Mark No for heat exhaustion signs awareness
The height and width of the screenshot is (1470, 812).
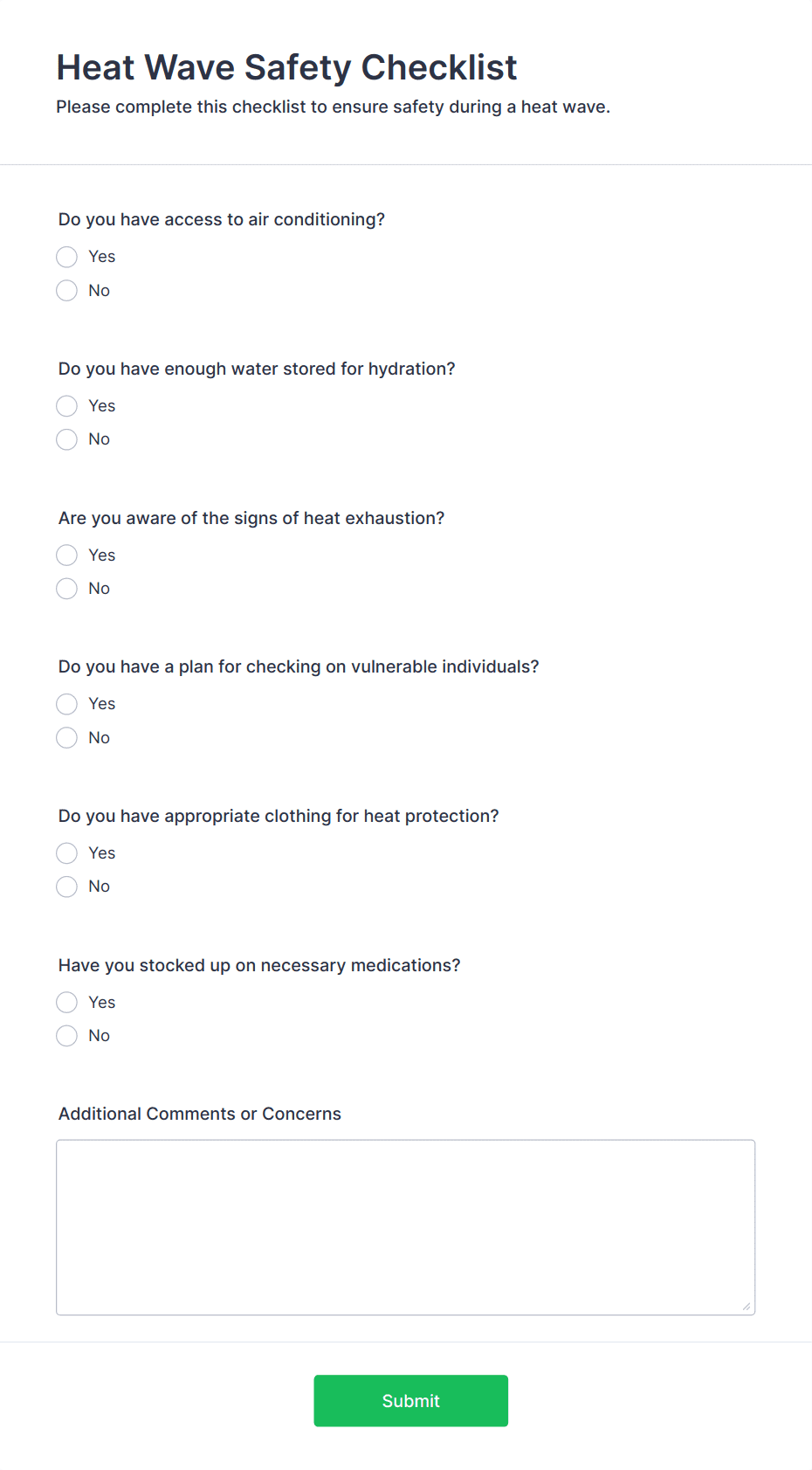(x=67, y=589)
